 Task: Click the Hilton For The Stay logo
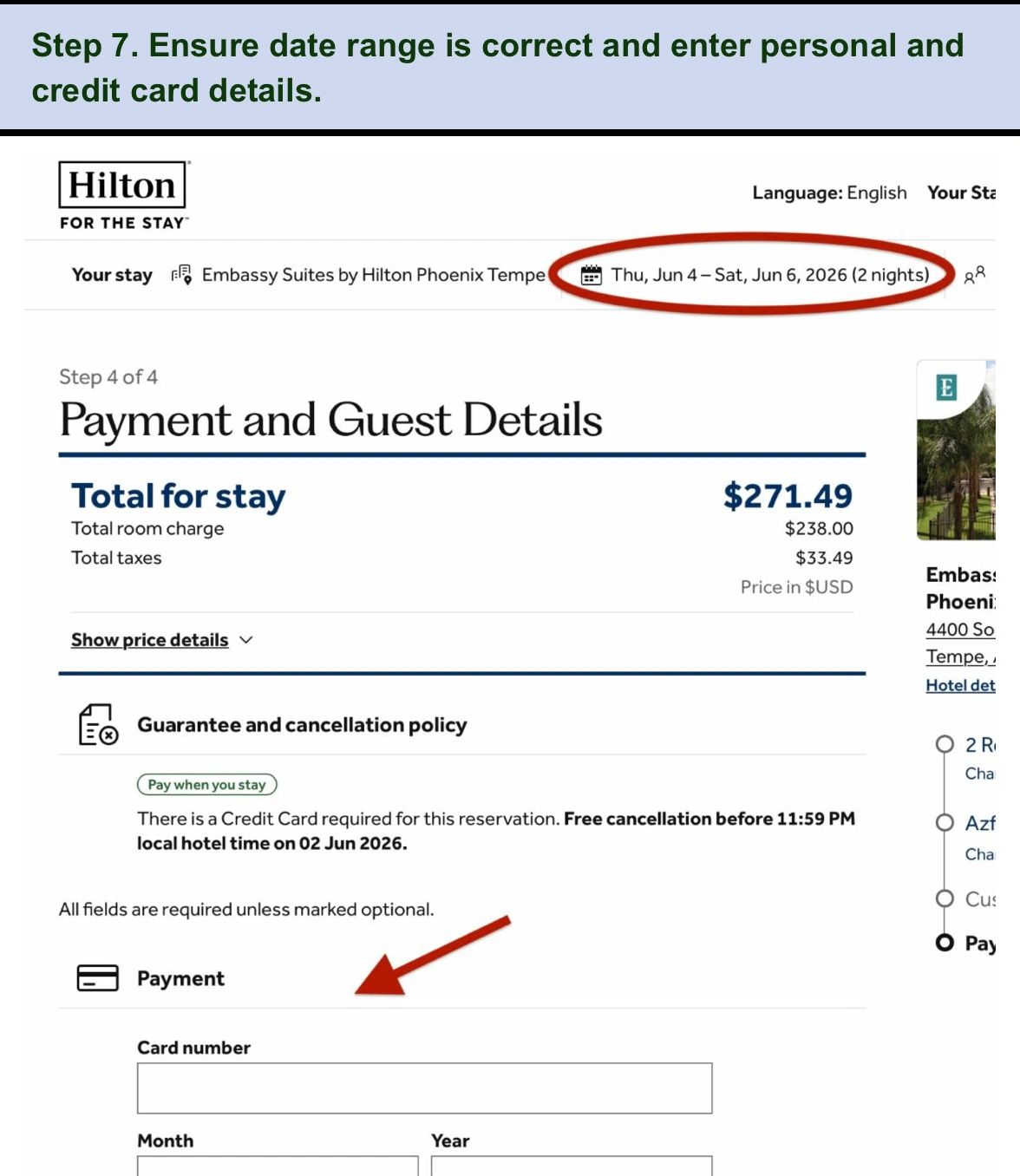coord(123,196)
